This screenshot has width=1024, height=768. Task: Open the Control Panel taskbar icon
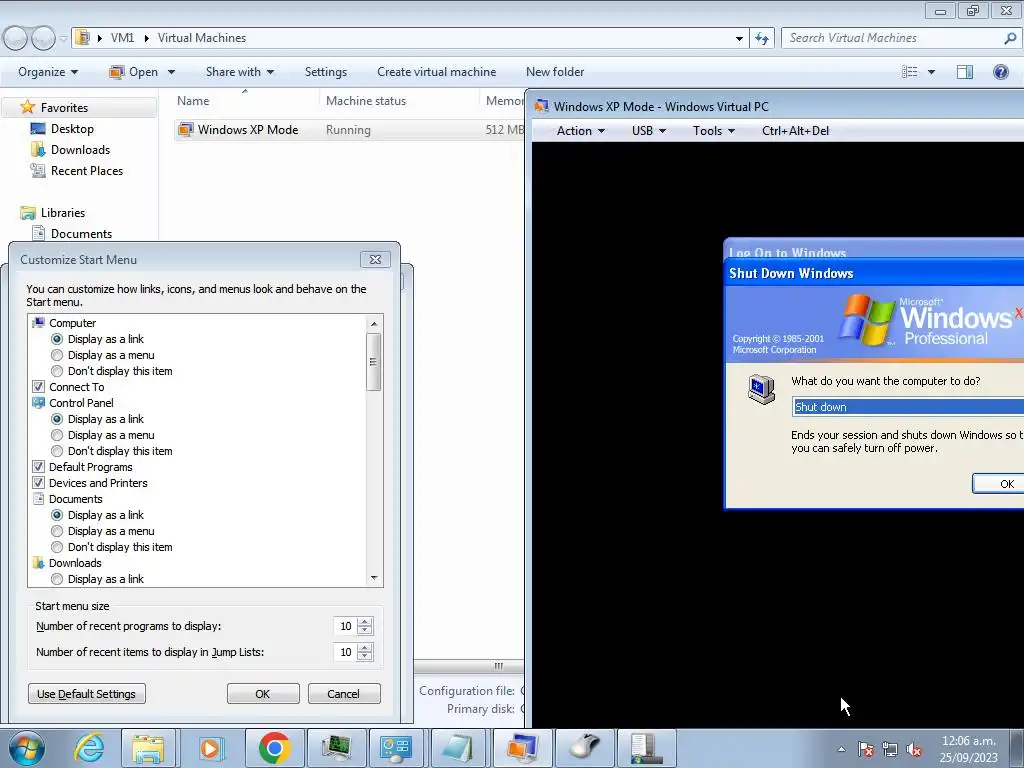[396, 748]
